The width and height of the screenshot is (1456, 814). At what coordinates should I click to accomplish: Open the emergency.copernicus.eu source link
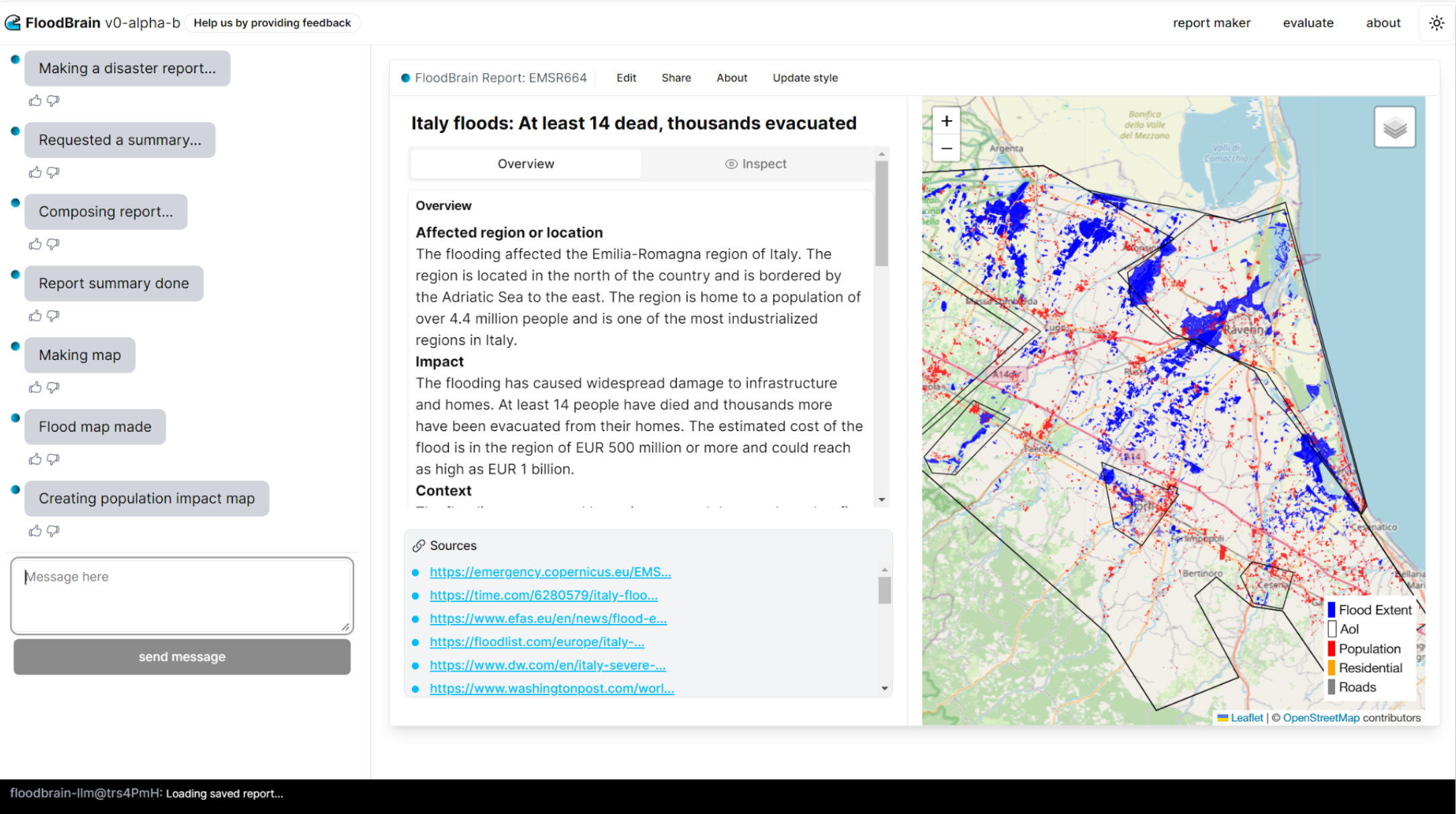coord(550,572)
